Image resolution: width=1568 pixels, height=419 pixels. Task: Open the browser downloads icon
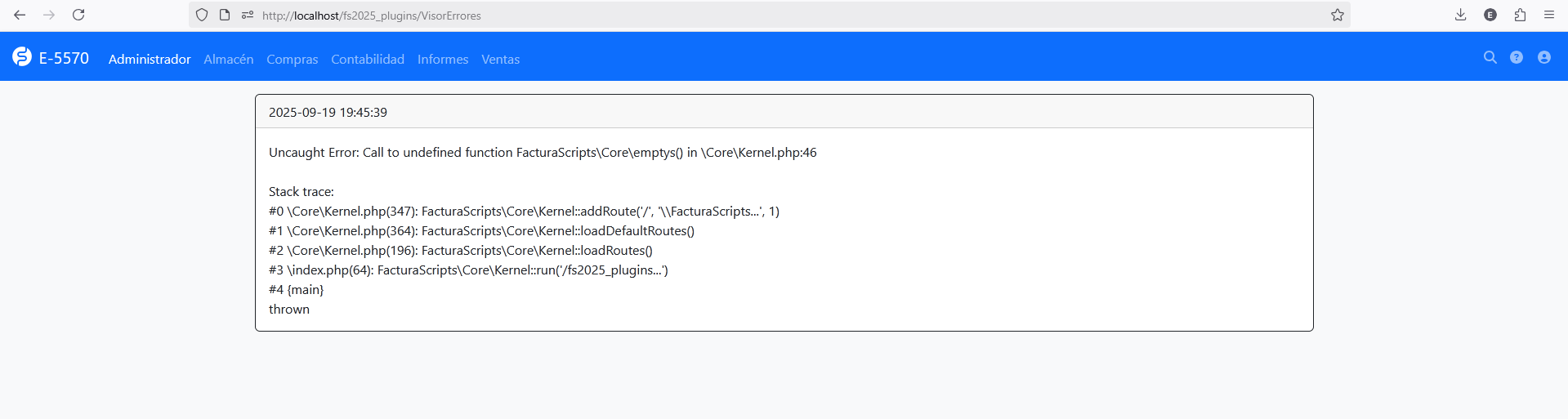(x=1461, y=15)
